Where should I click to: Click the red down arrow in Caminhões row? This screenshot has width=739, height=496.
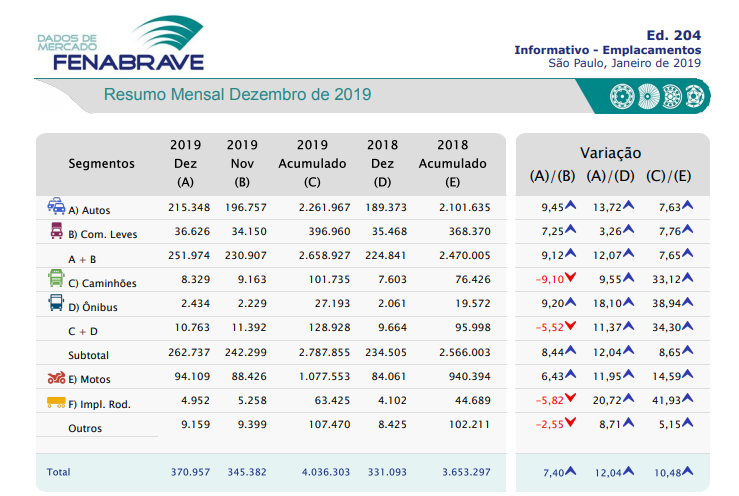571,279
